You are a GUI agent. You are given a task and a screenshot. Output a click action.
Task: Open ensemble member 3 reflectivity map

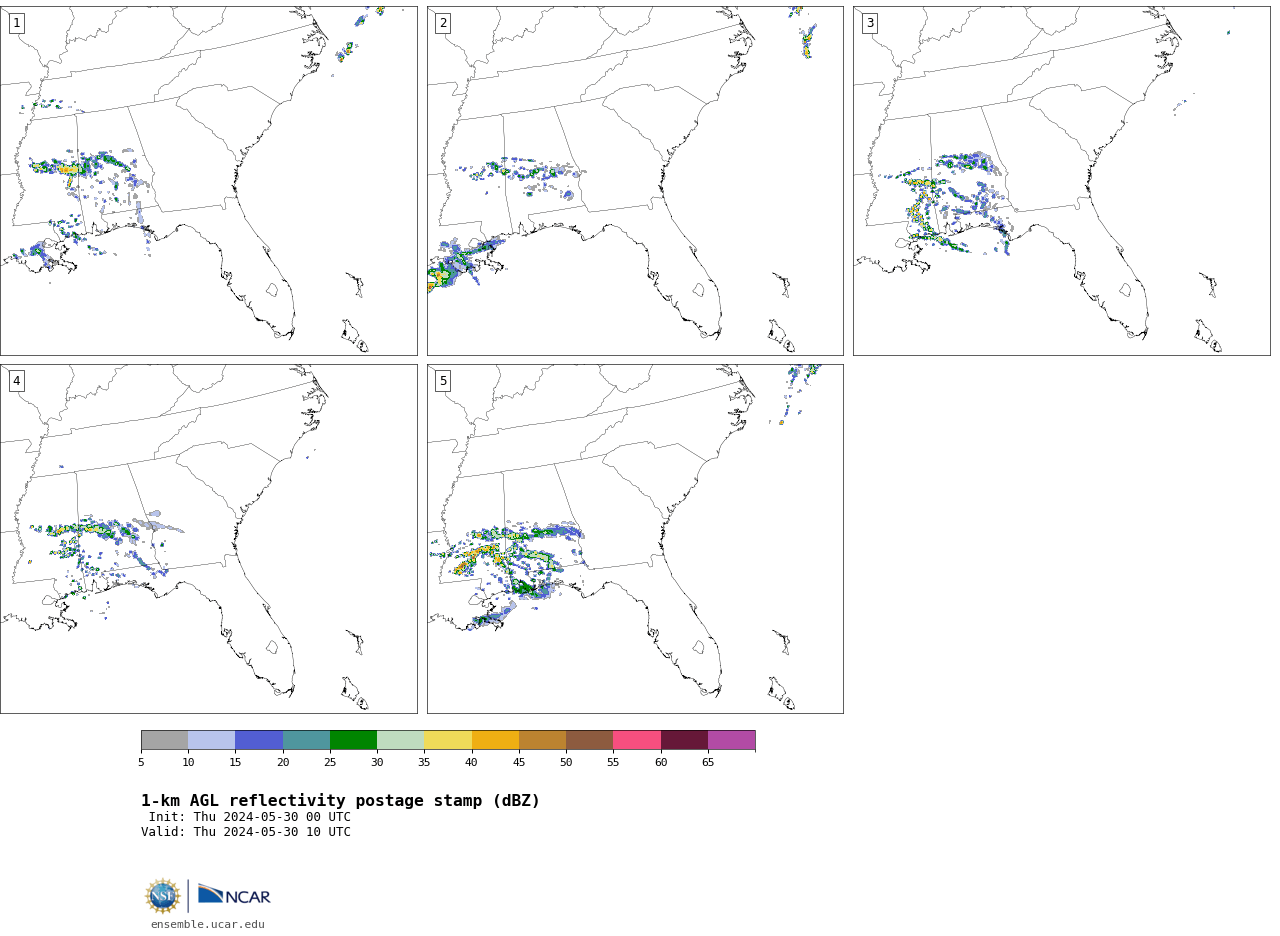[1061, 180]
